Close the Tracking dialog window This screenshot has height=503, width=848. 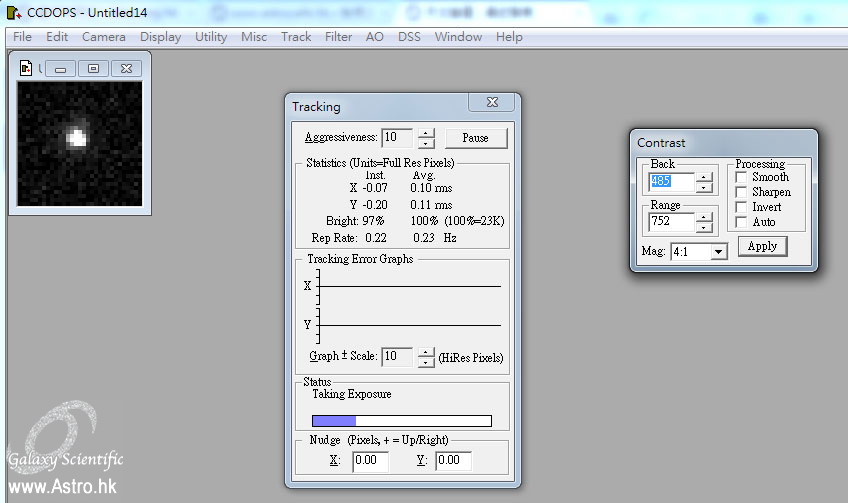(x=493, y=103)
